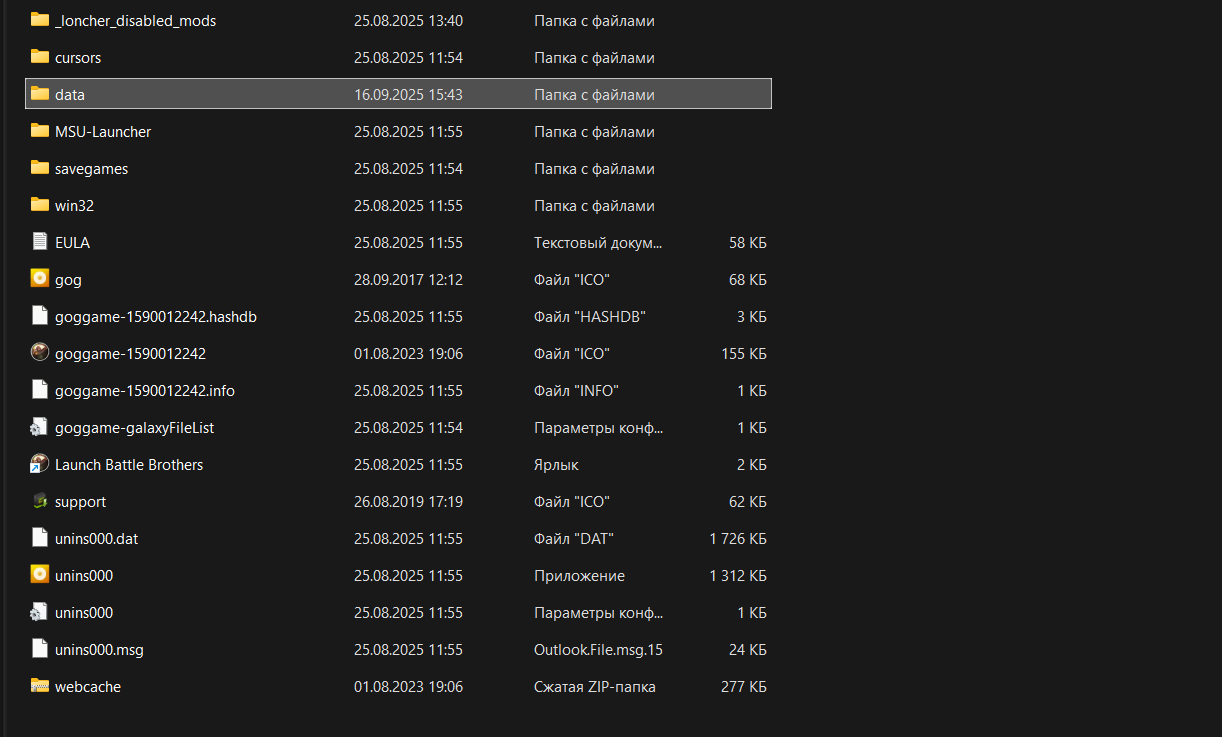The width and height of the screenshot is (1222, 737).
Task: Click size '277 КБ' of webcache
Action: (744, 686)
